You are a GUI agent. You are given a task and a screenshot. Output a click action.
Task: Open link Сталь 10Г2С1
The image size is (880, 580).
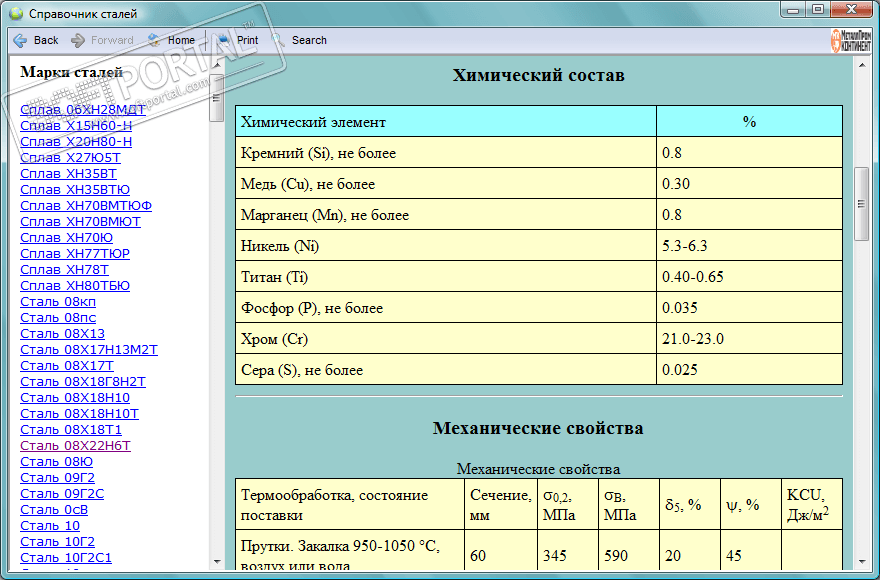(x=66, y=558)
